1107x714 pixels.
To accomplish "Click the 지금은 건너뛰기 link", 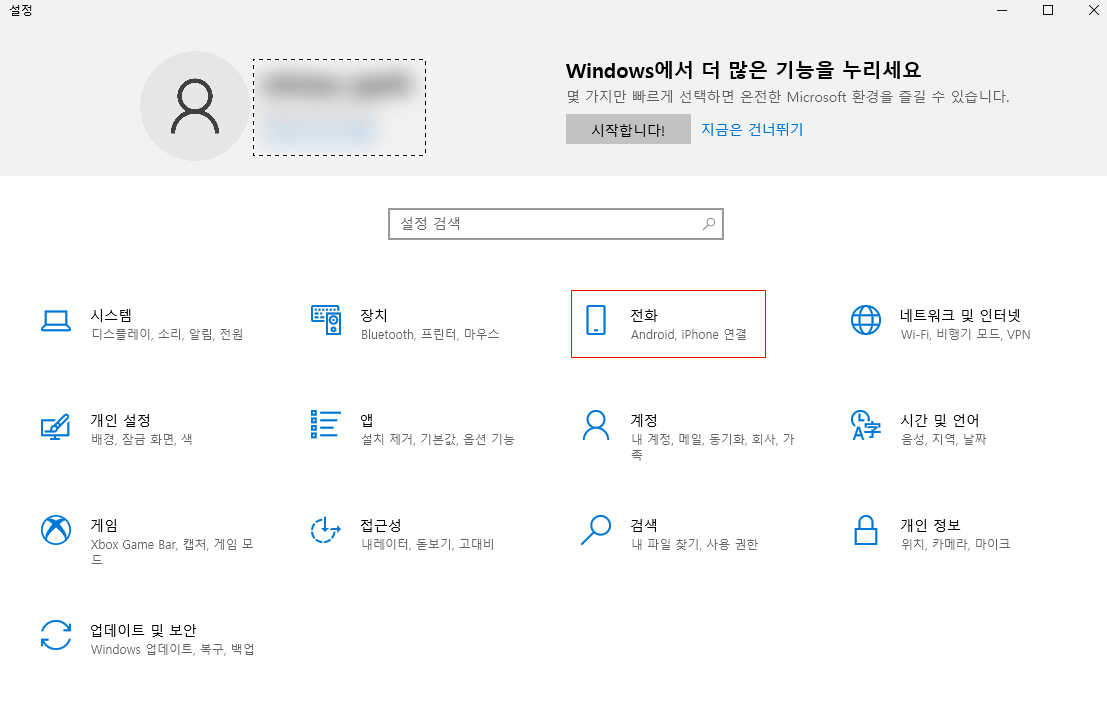I will (x=752, y=129).
